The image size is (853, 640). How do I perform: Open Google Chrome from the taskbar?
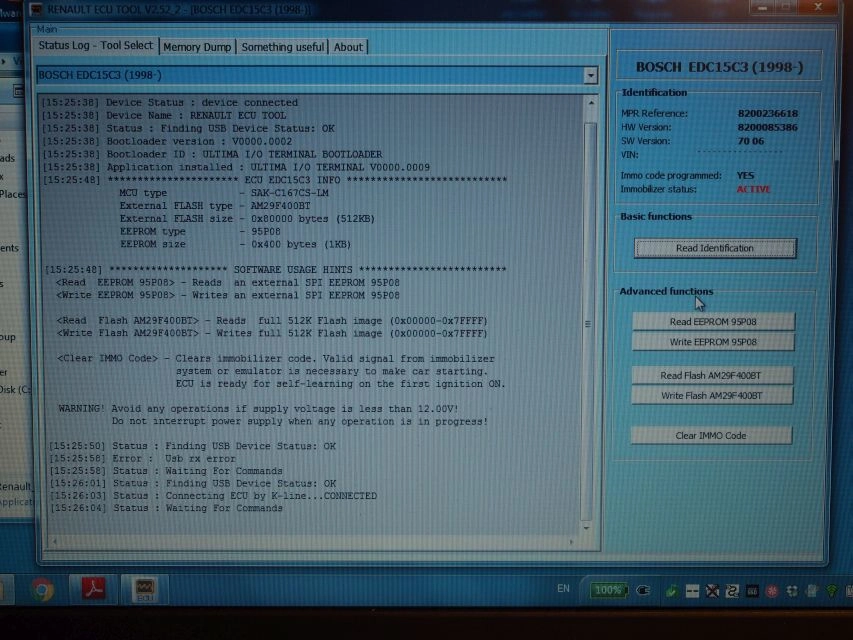click(x=42, y=590)
